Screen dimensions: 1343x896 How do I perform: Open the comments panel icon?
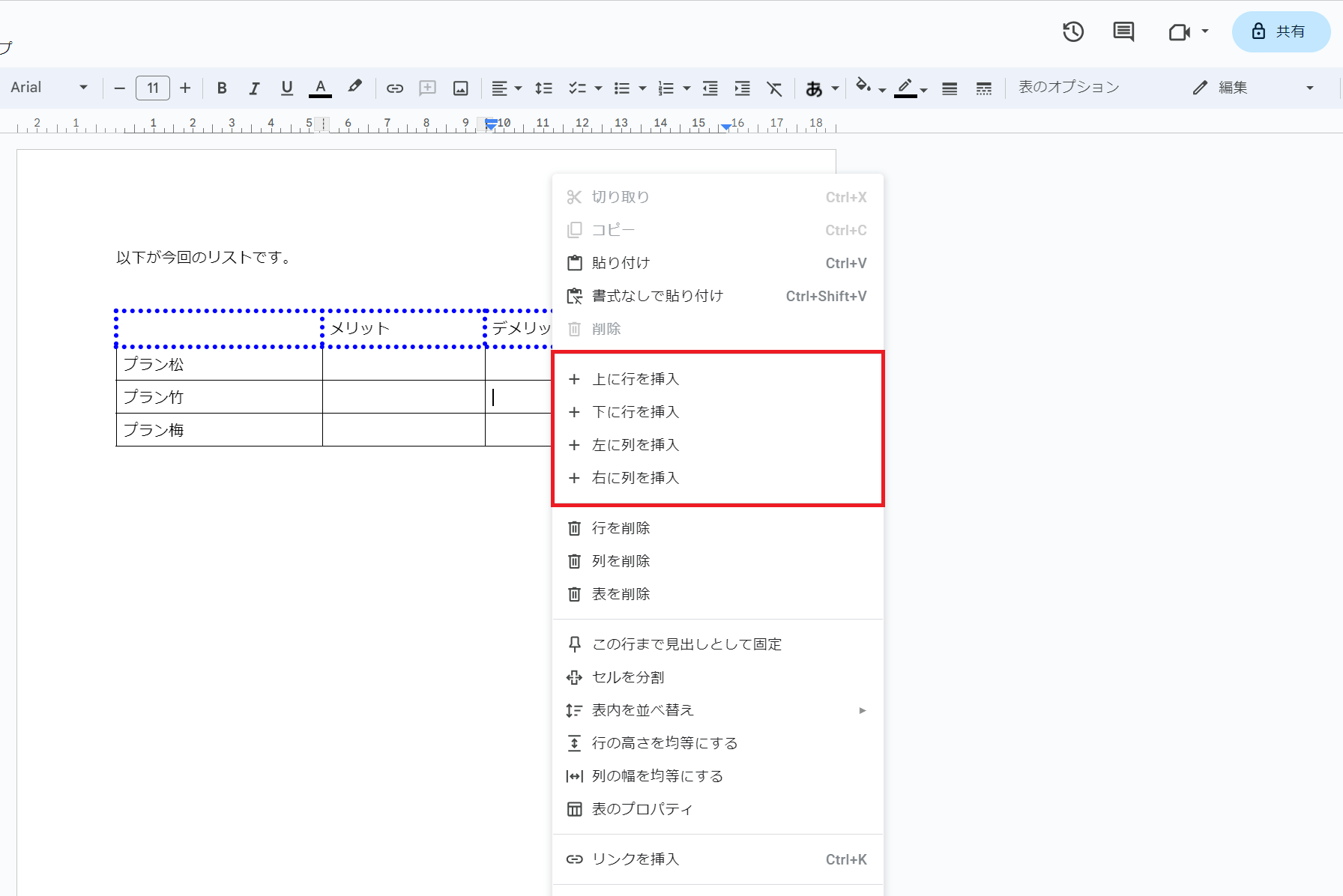point(1123,31)
